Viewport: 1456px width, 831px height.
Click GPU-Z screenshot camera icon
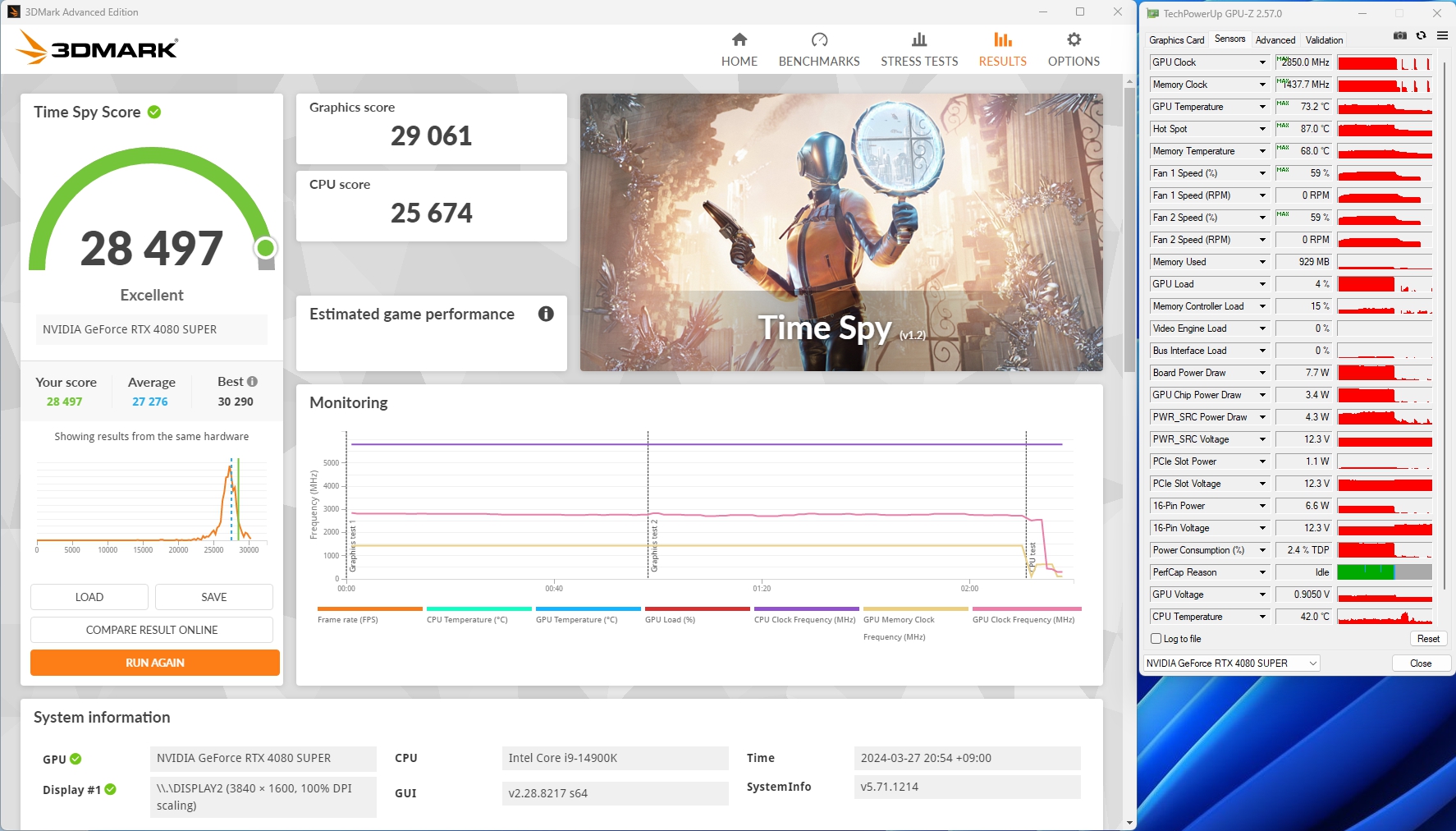[x=1400, y=35]
